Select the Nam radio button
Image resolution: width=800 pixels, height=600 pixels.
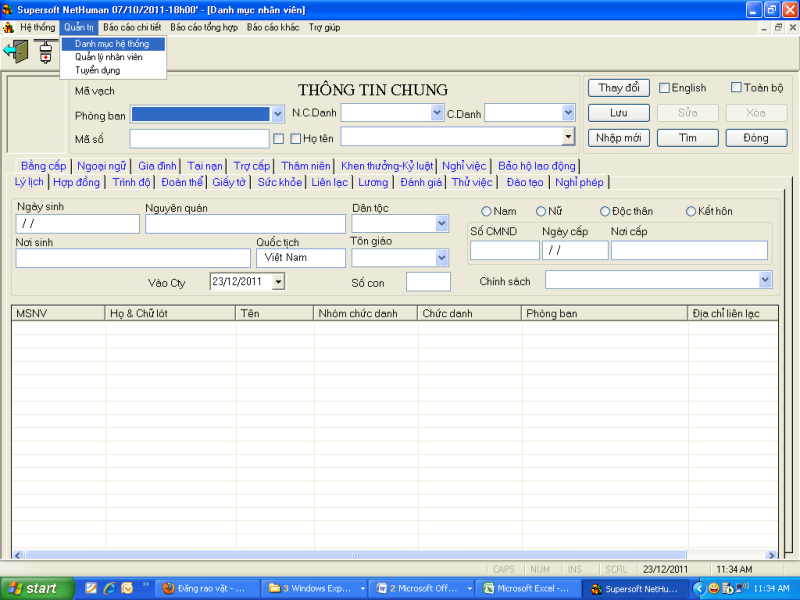(486, 211)
